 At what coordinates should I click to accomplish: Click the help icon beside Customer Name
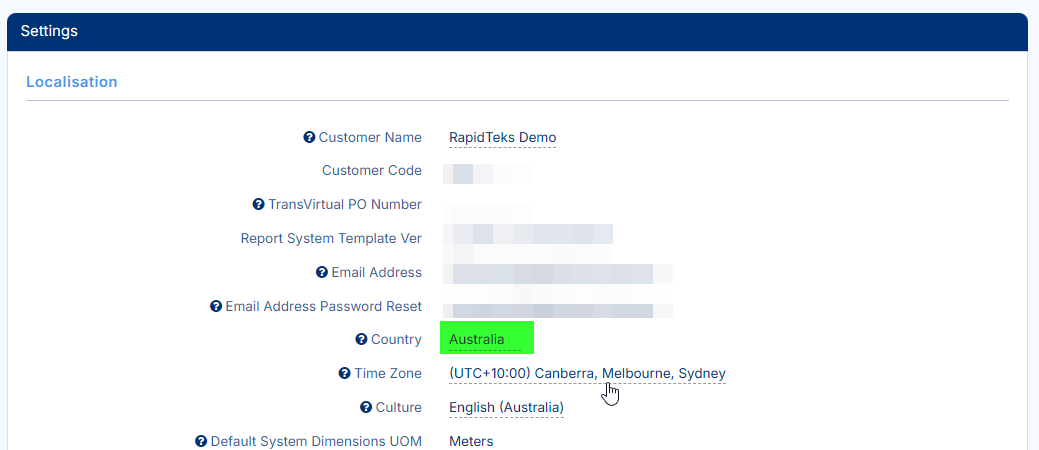point(309,138)
